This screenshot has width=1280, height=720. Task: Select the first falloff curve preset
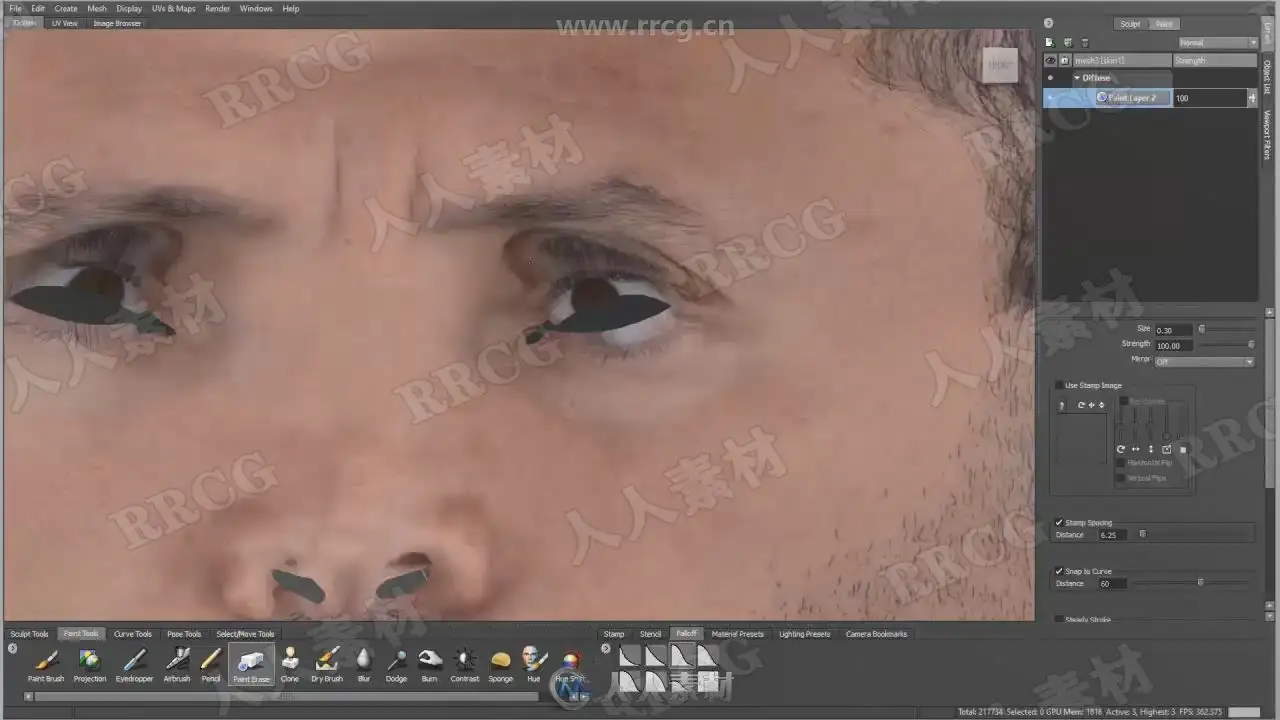[x=630, y=656]
